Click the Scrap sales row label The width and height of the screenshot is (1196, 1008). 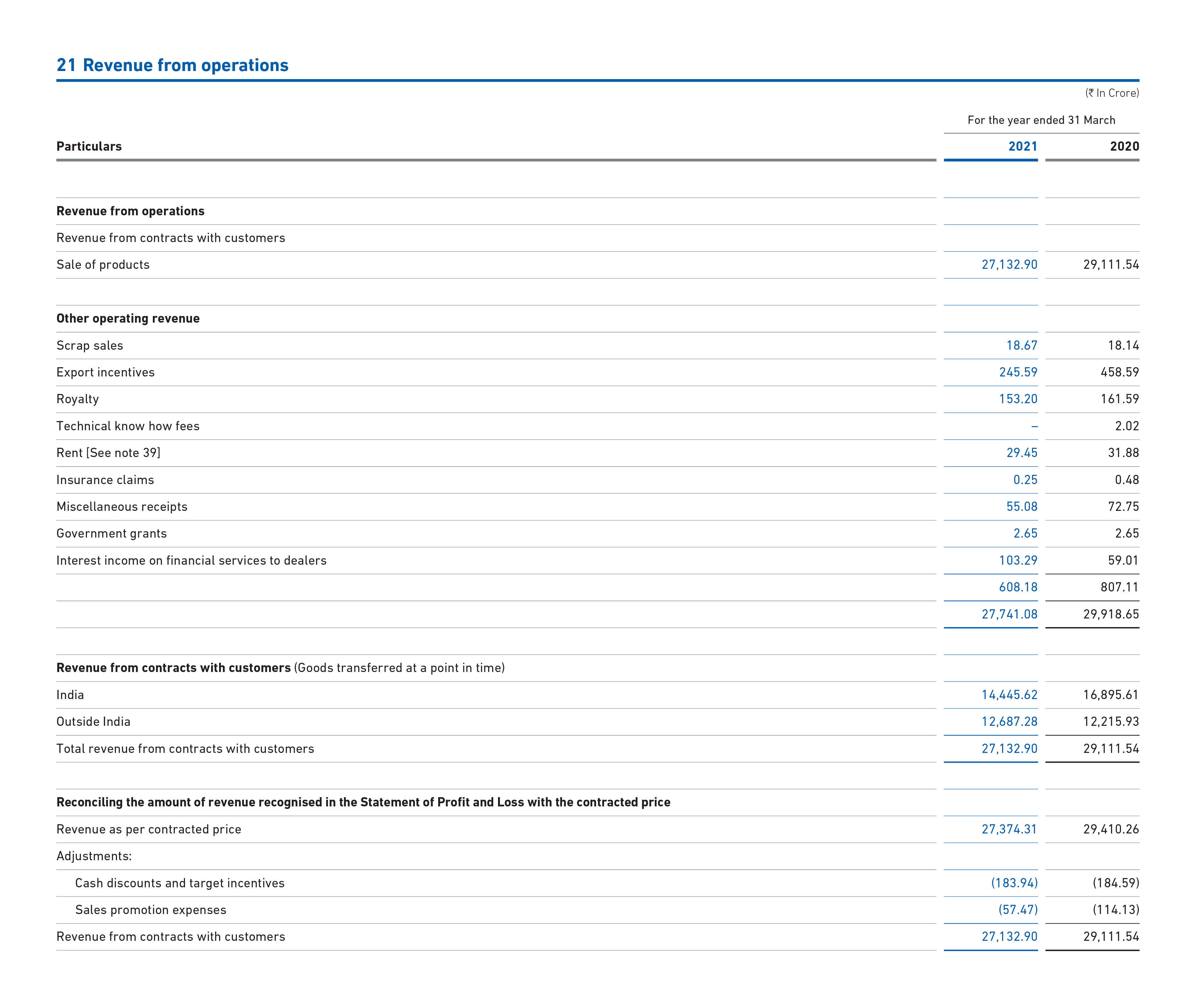click(90, 345)
